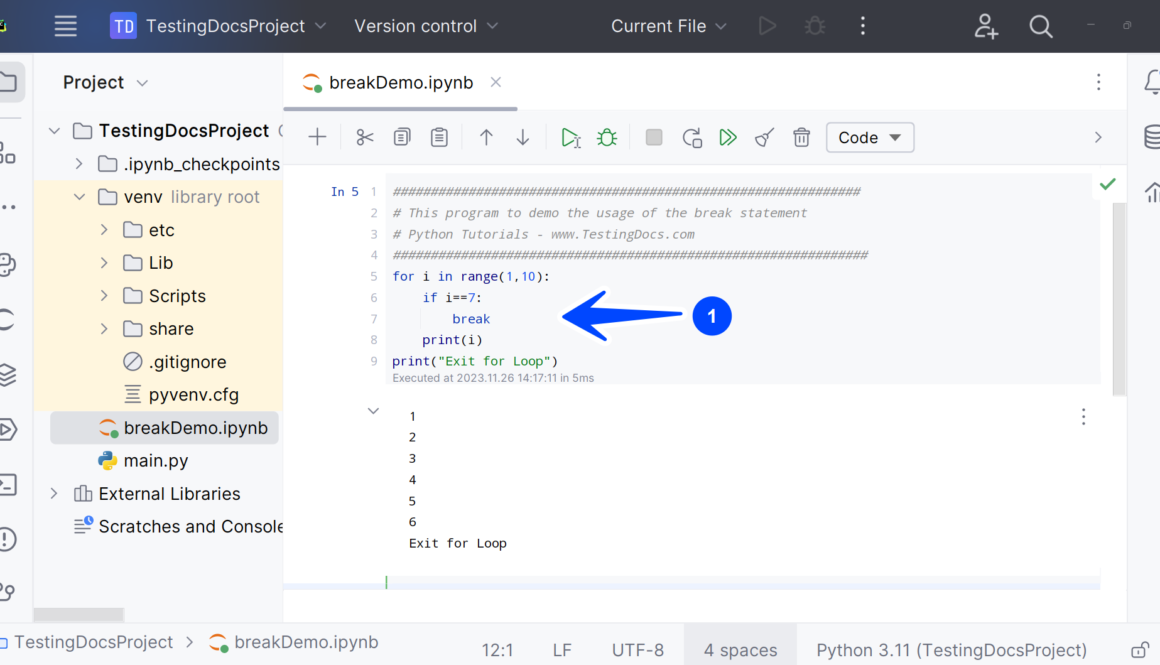Screen dimensions: 1160x665
Task: Move cell down with the down arrow
Action: click(x=523, y=138)
